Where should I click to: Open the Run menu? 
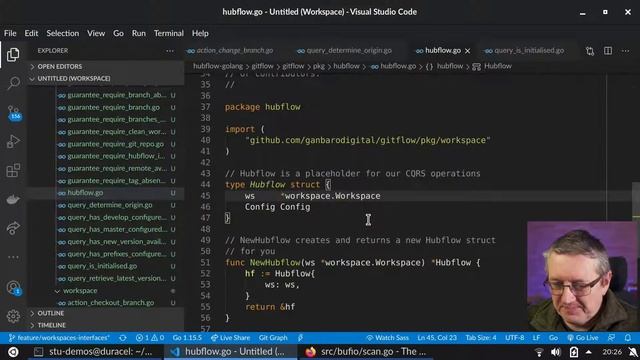(139, 33)
